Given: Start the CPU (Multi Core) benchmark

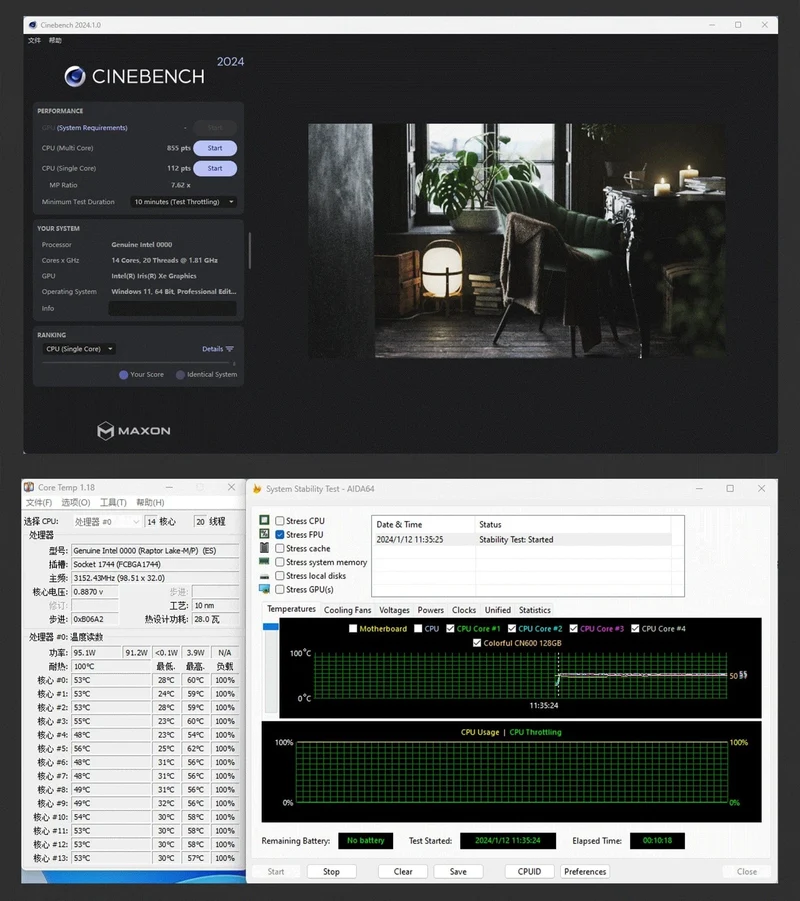Looking at the screenshot, I should click(215, 148).
